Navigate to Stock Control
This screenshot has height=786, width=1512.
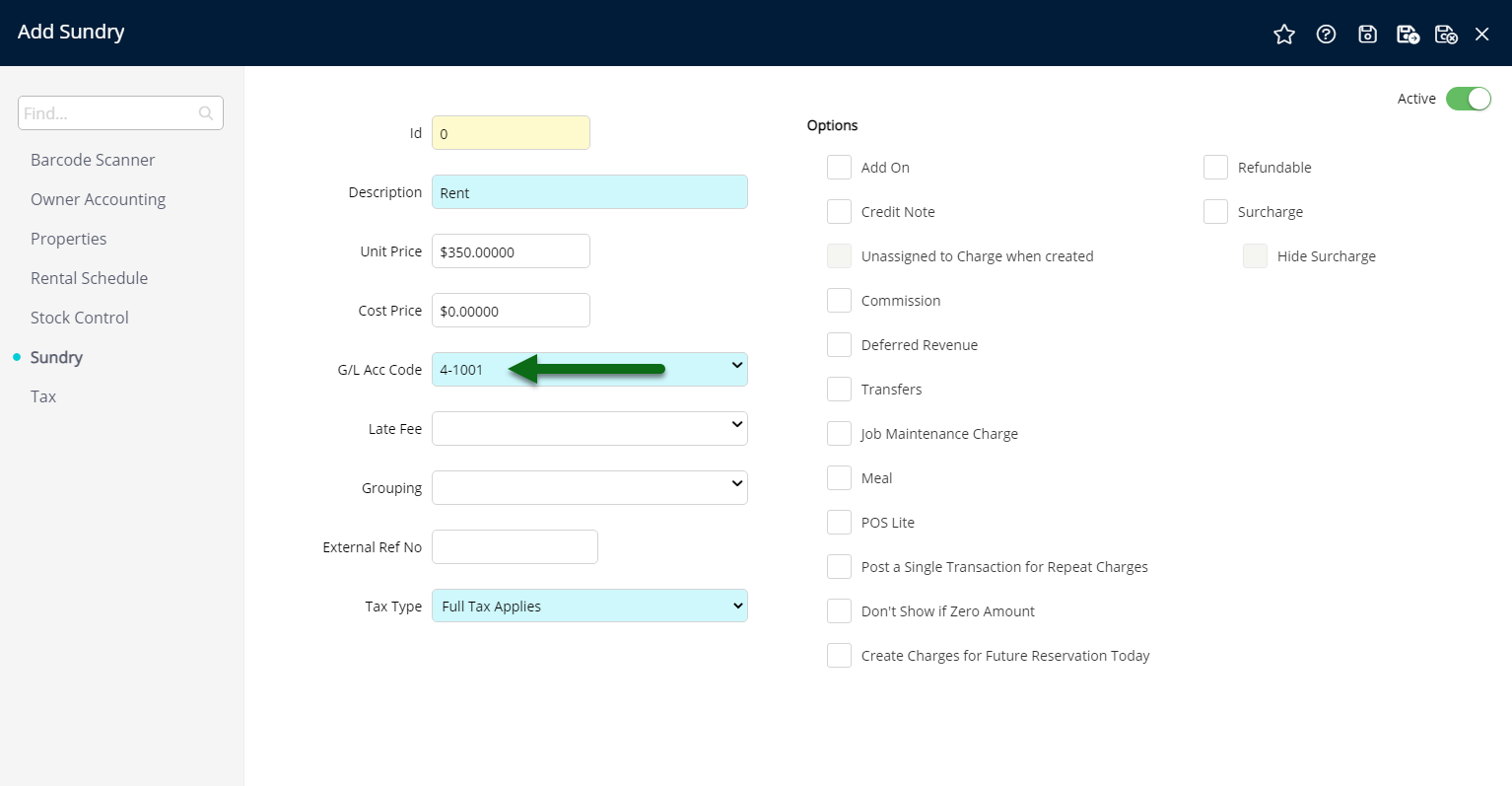(x=79, y=318)
